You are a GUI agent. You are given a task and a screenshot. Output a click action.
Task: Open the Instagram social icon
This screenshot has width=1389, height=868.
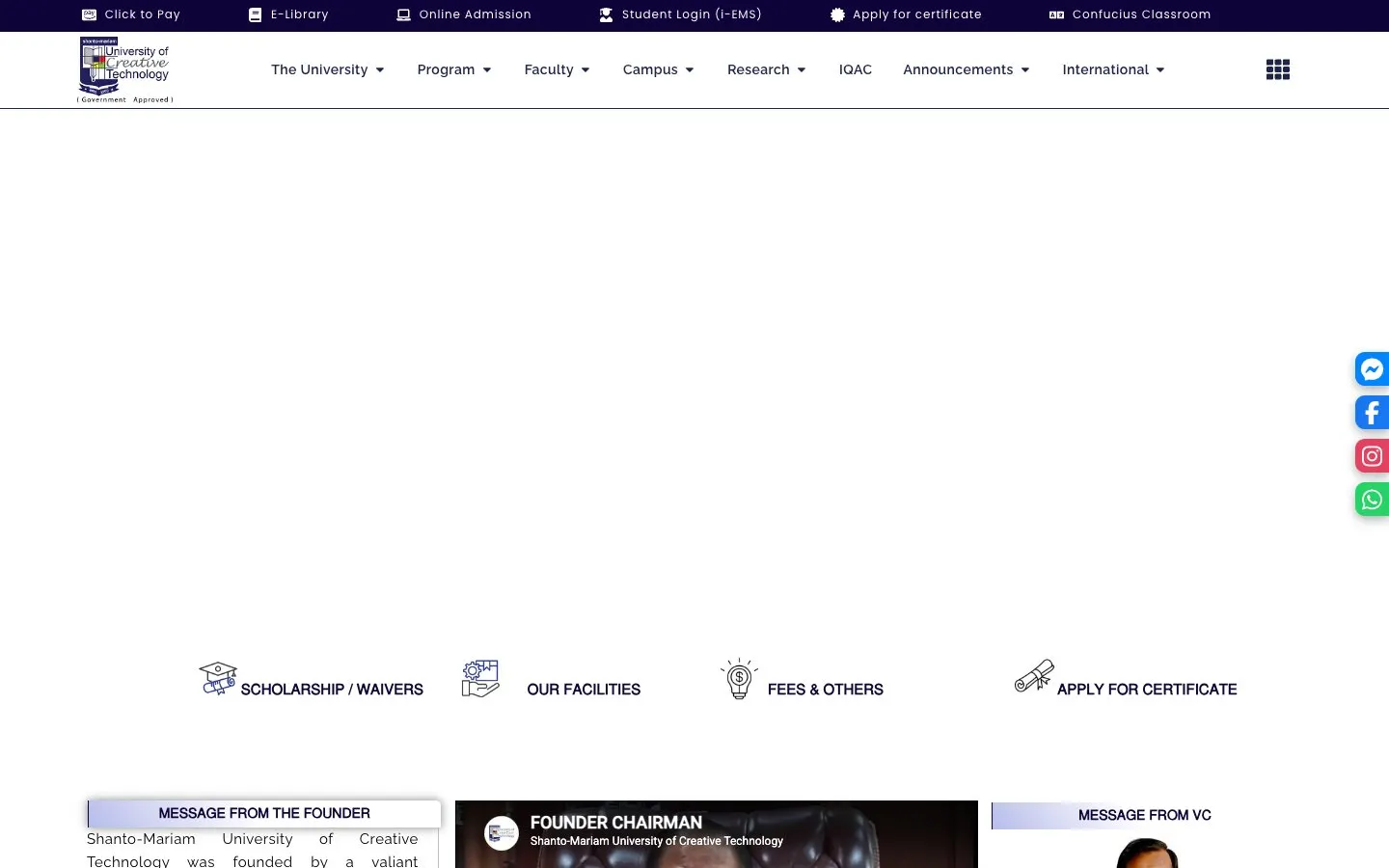click(x=1372, y=456)
